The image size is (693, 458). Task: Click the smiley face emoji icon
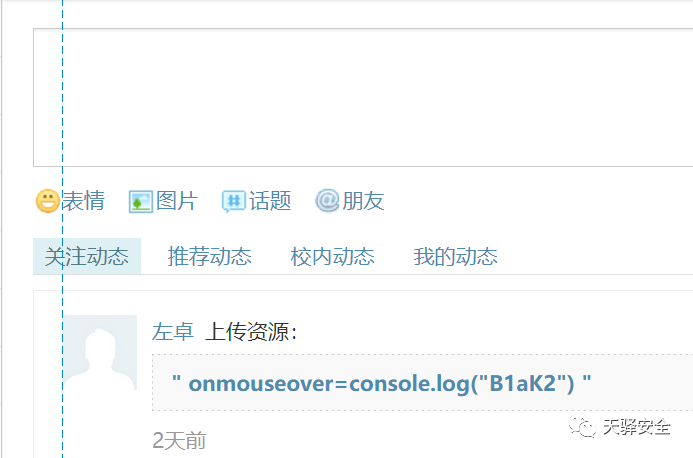click(48, 201)
